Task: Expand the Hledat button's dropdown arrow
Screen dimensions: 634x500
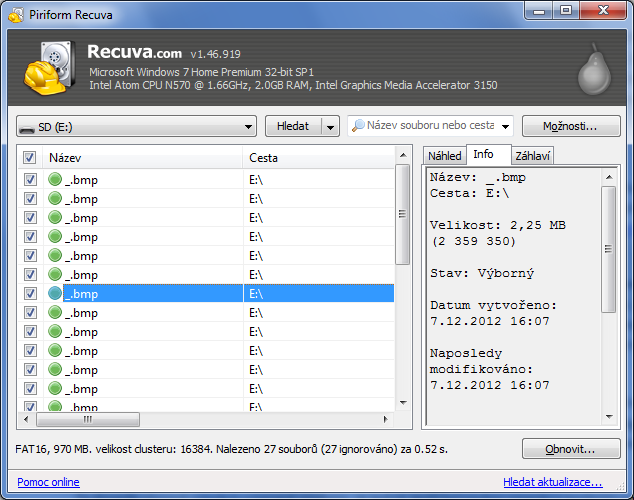Action: [330, 127]
